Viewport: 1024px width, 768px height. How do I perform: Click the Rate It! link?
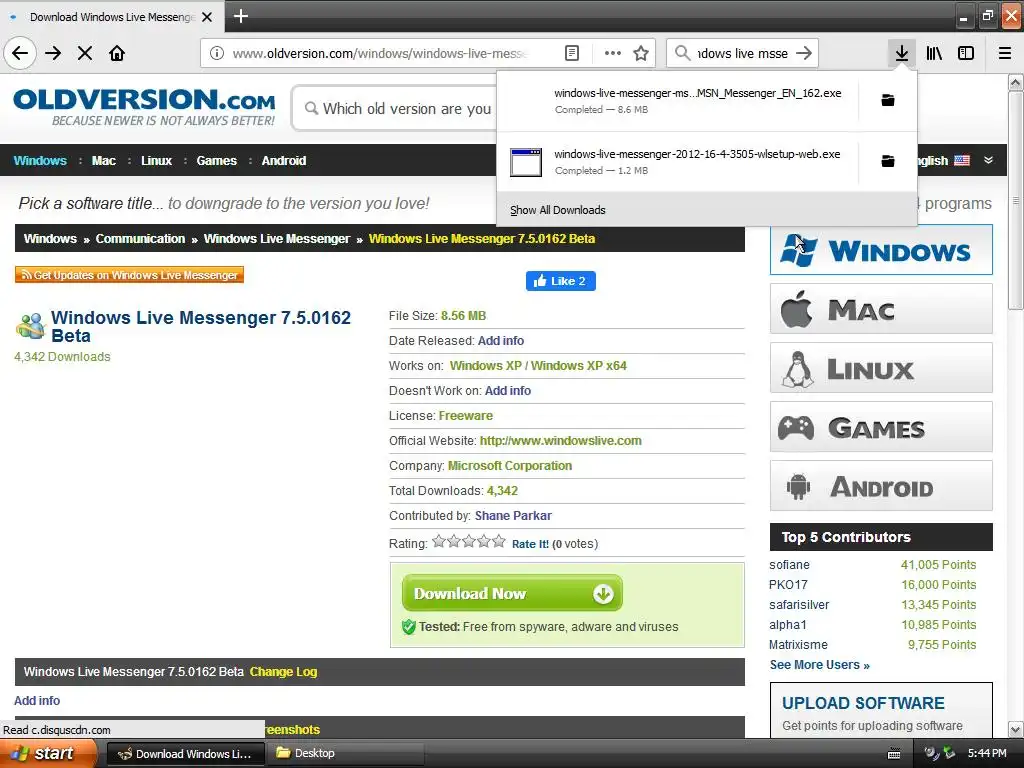click(x=530, y=544)
